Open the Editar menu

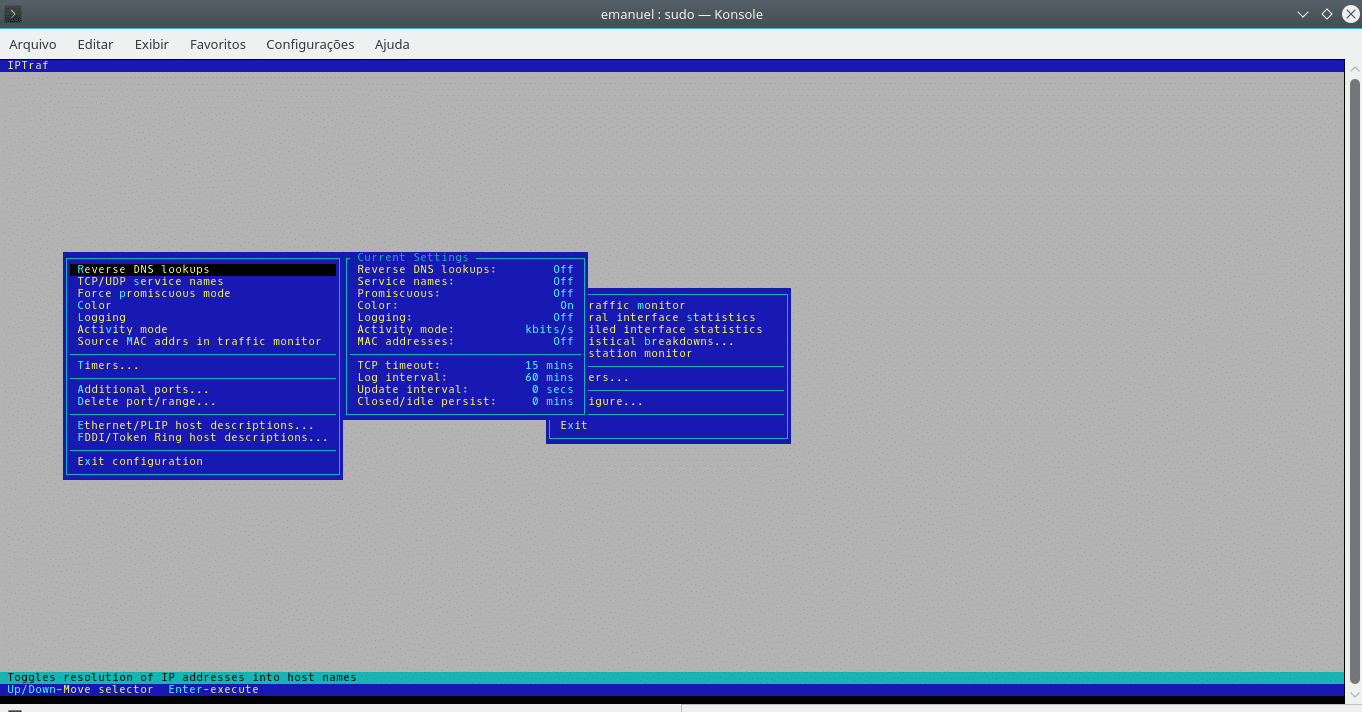pyautogui.click(x=95, y=44)
